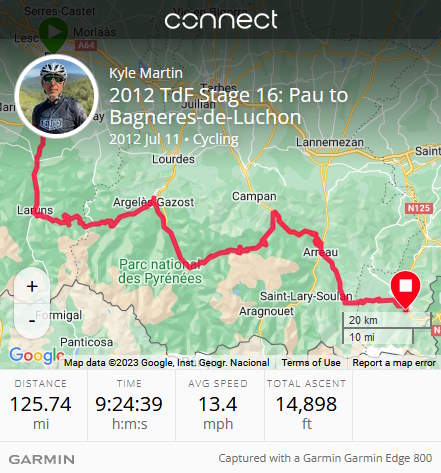This screenshot has width=441, height=473.
Task: Click Report a map error link
Action: click(x=394, y=363)
